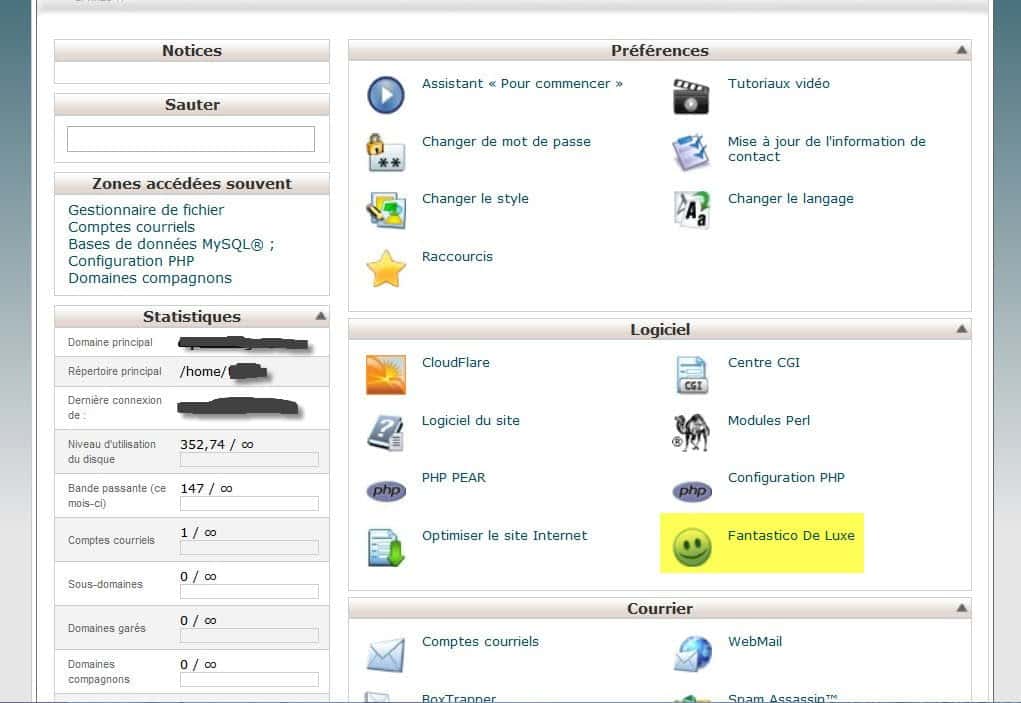
Task: Click the Domaines garés usage bar
Action: [x=249, y=635]
